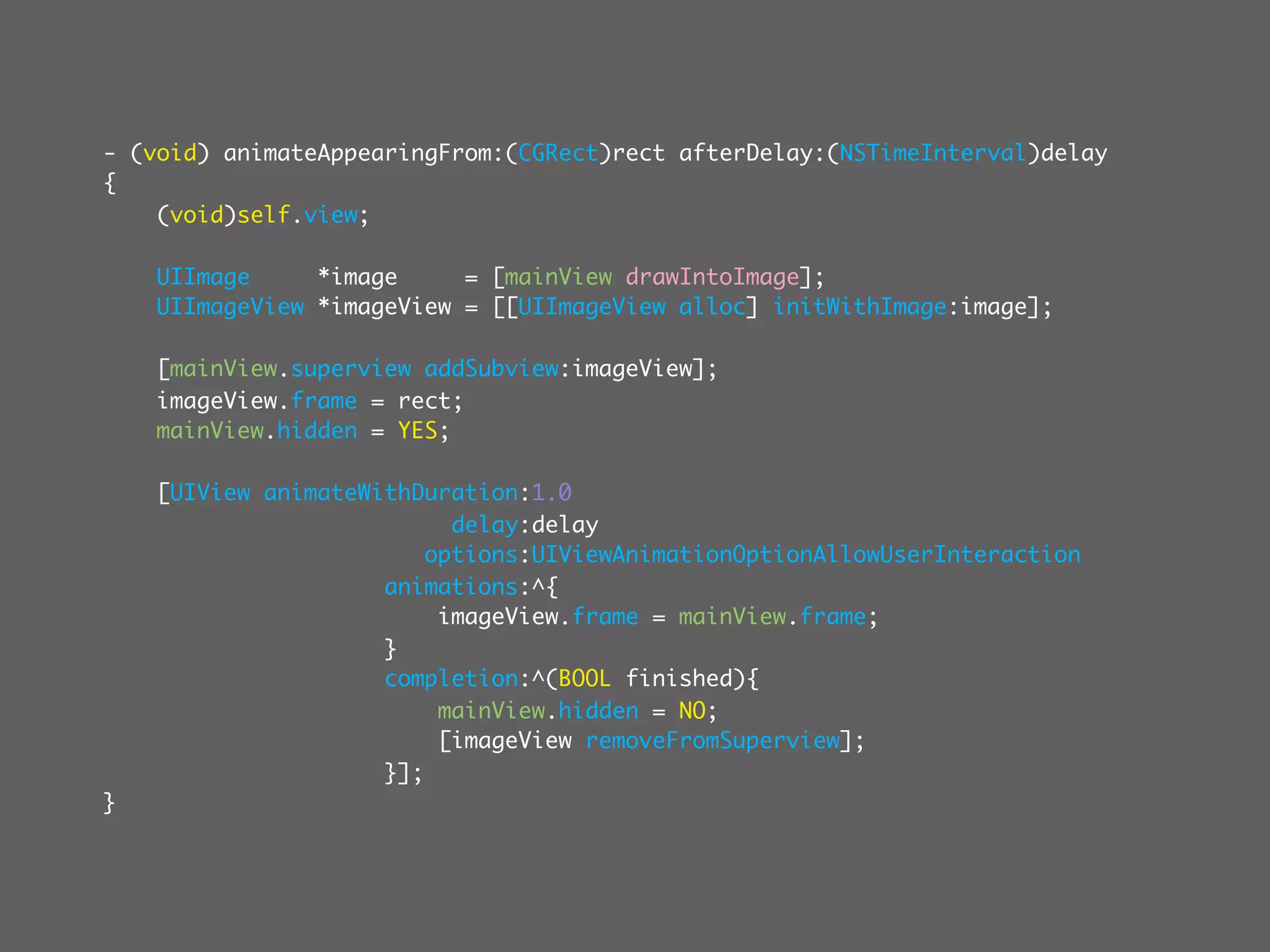Click the *imageView variable declaration

384,307
